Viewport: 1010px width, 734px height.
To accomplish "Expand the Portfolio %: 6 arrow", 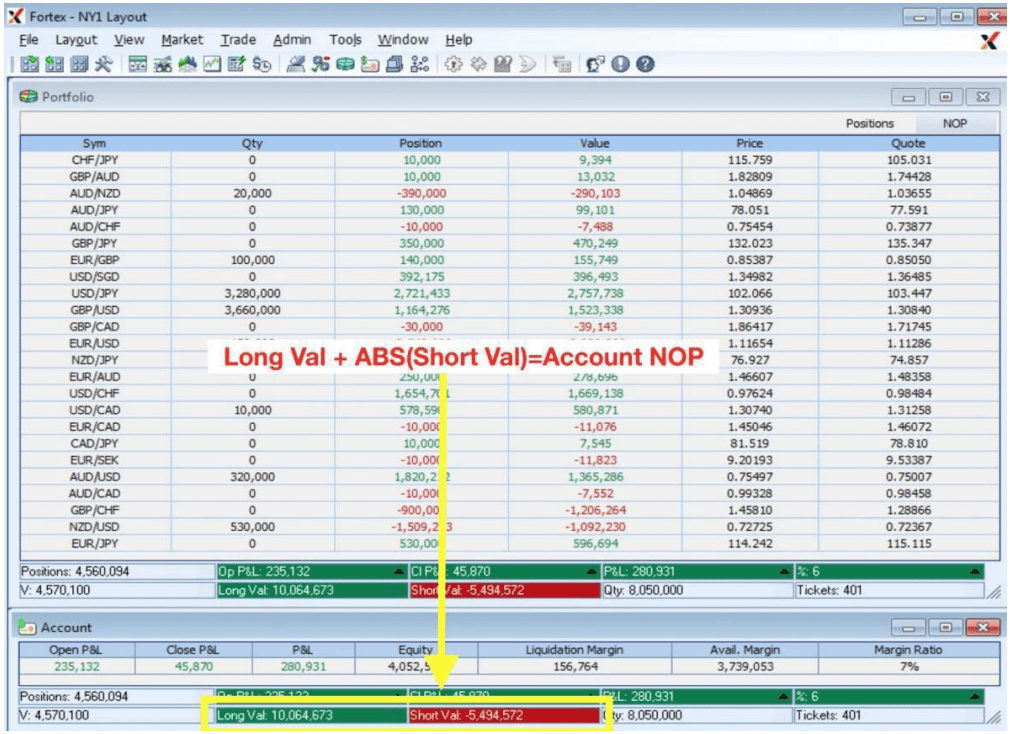I will click(975, 572).
